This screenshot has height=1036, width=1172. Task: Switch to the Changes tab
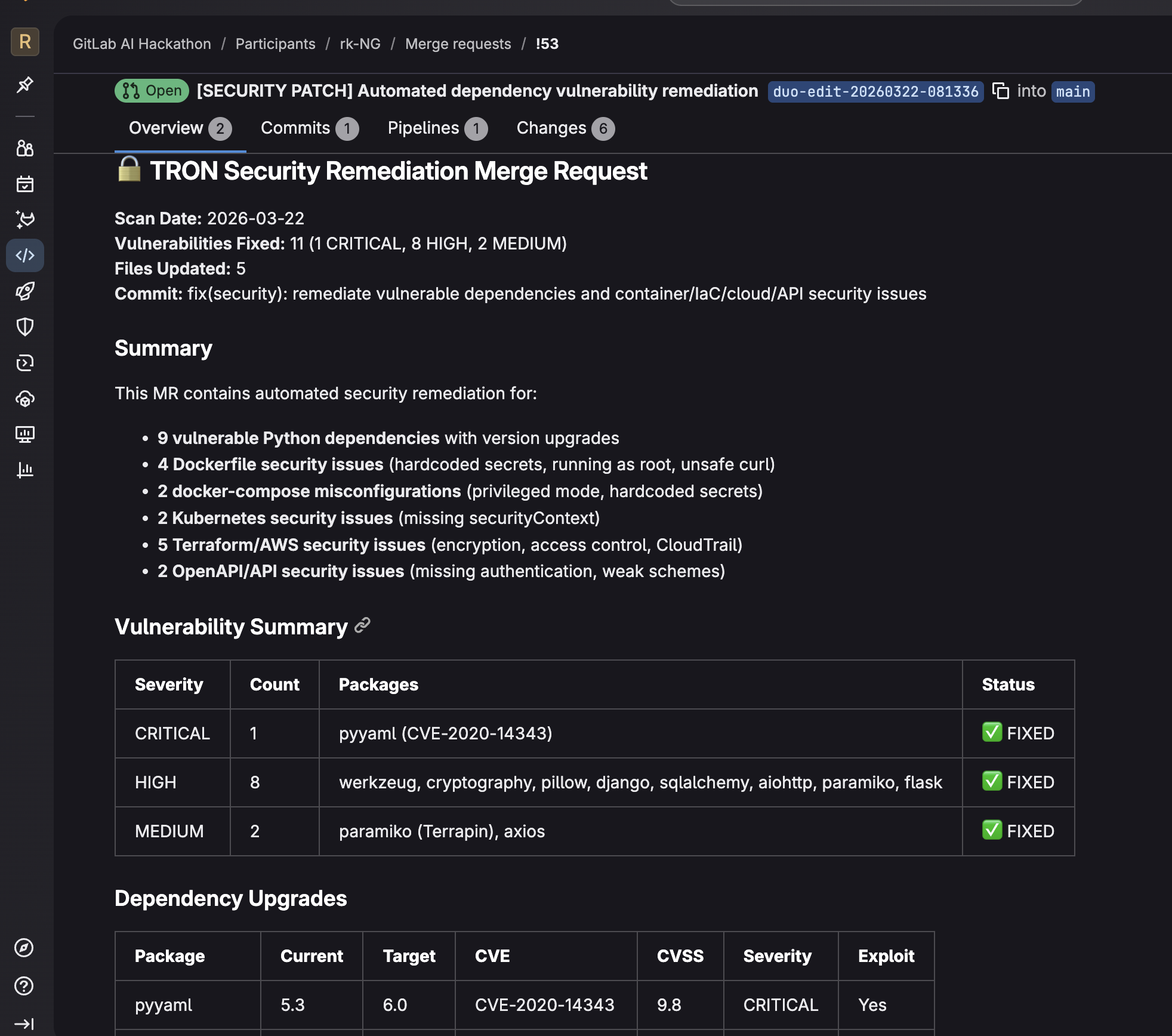tap(565, 128)
